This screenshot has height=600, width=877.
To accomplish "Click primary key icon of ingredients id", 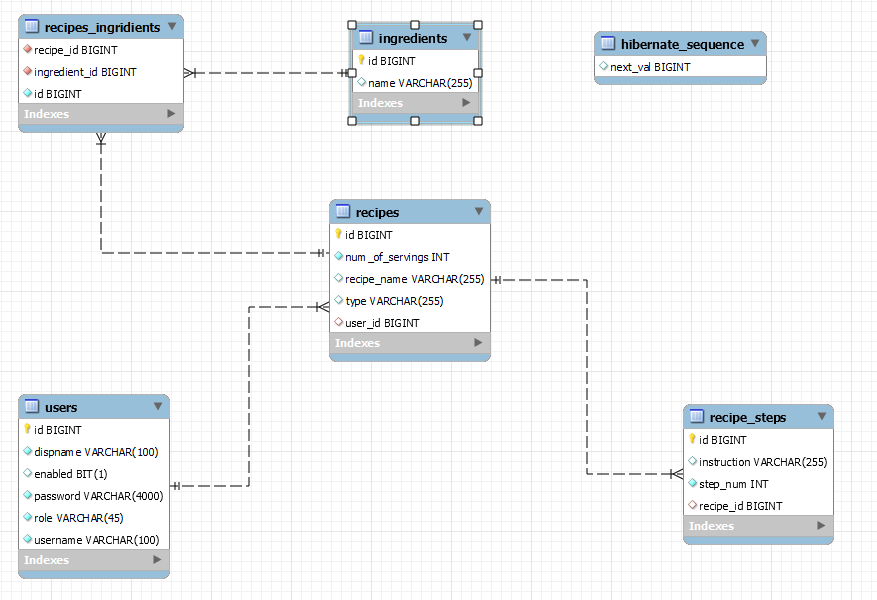I will click(x=361, y=60).
